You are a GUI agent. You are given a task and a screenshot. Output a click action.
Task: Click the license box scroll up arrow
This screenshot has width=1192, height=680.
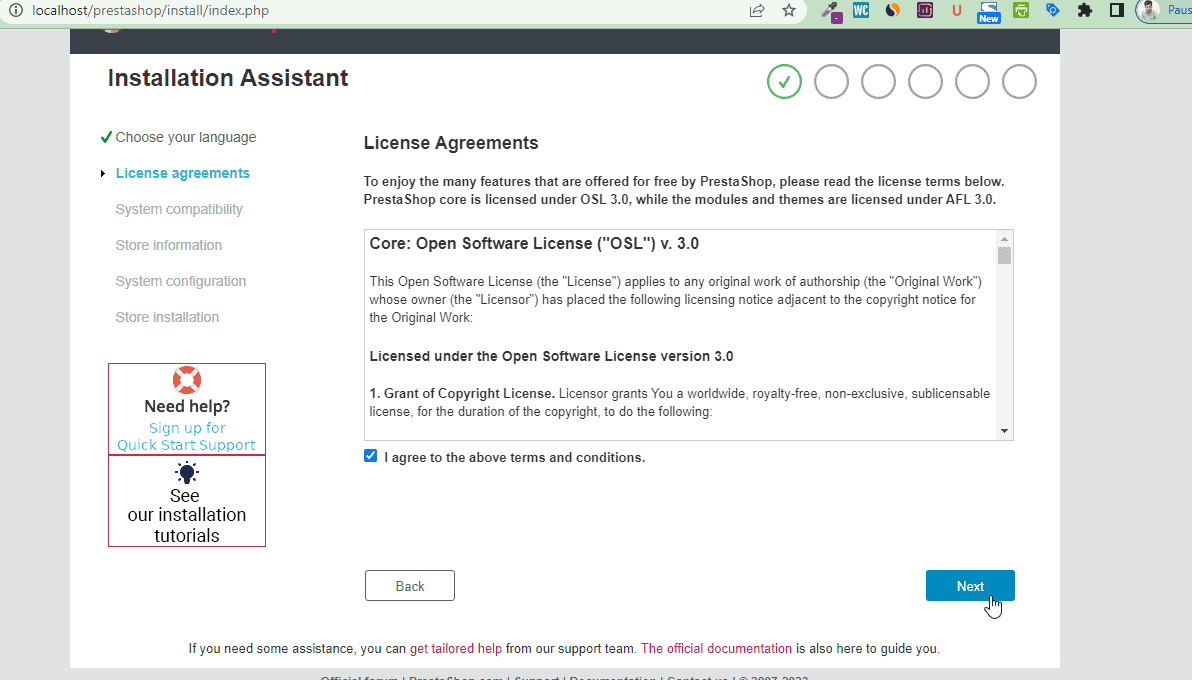click(x=1004, y=239)
